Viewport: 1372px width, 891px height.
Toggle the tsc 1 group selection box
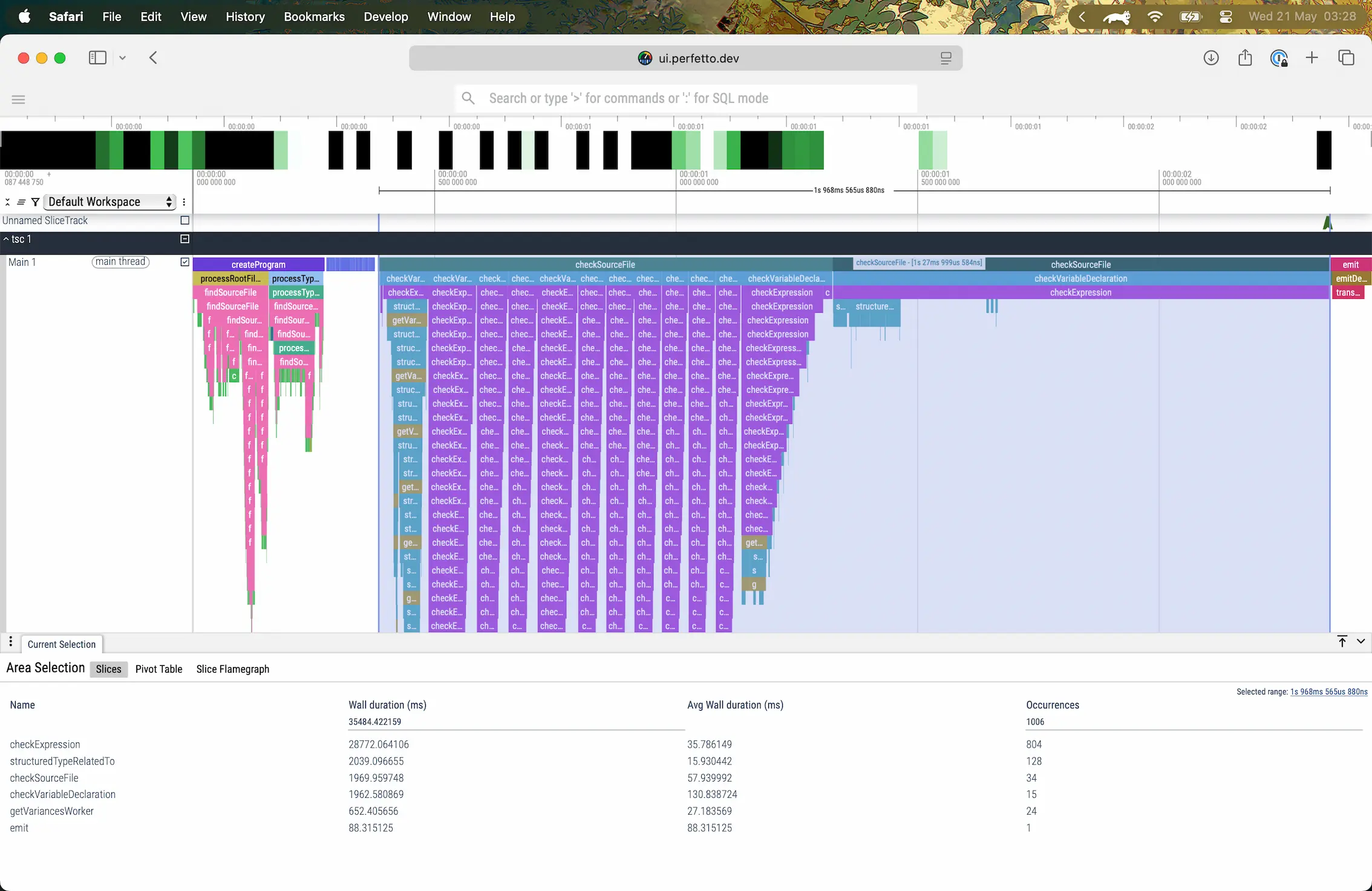click(183, 238)
